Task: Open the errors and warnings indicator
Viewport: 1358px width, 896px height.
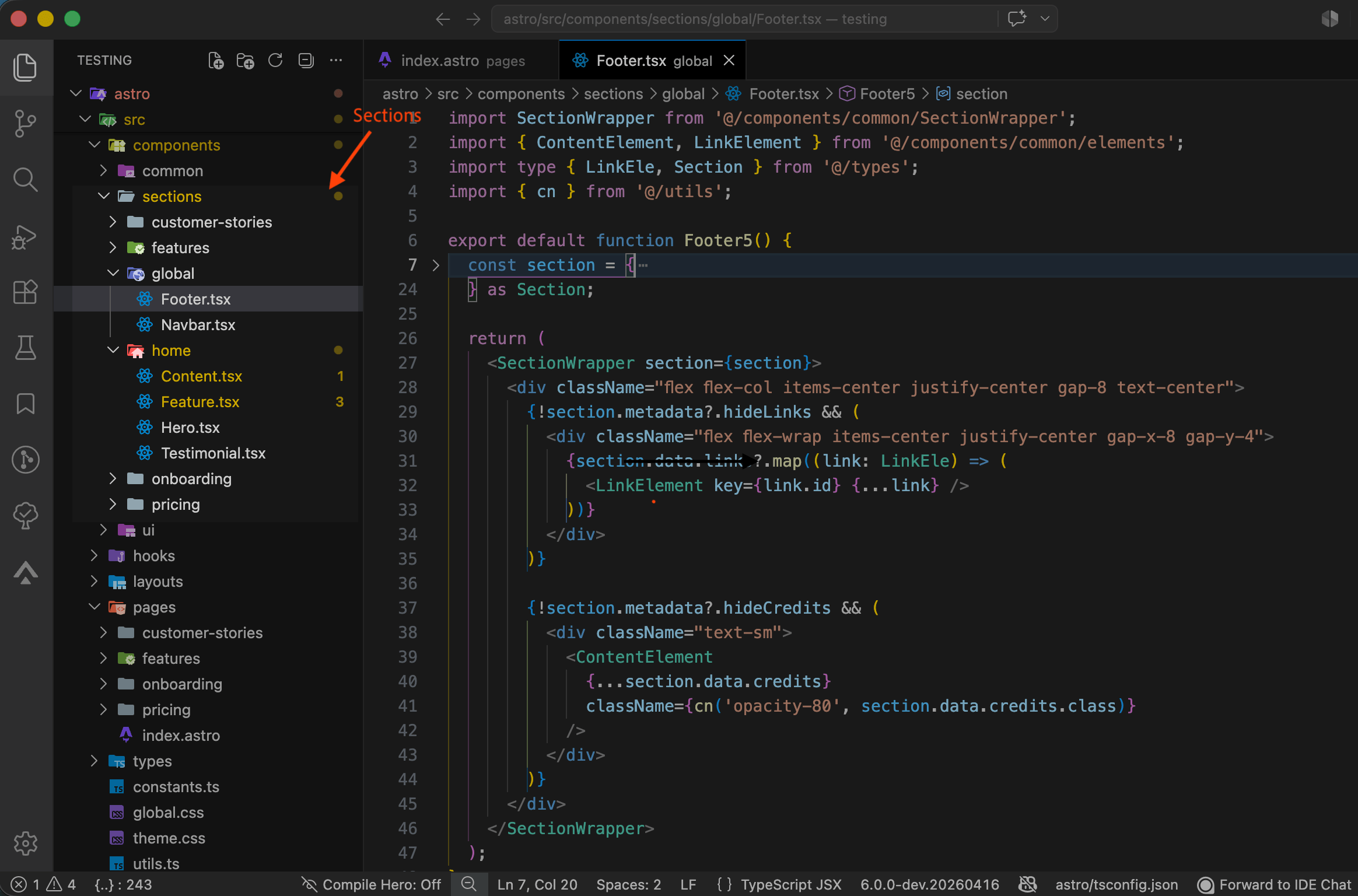Action: [x=44, y=884]
